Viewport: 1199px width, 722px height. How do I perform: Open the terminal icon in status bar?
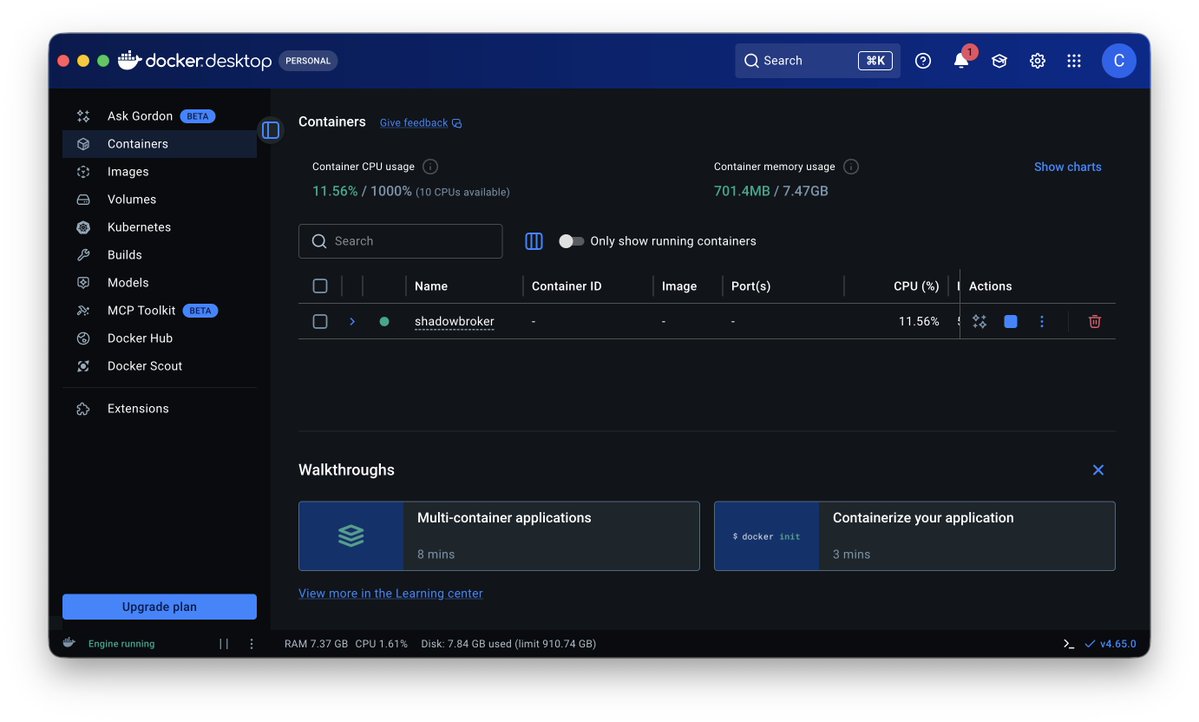(1068, 644)
